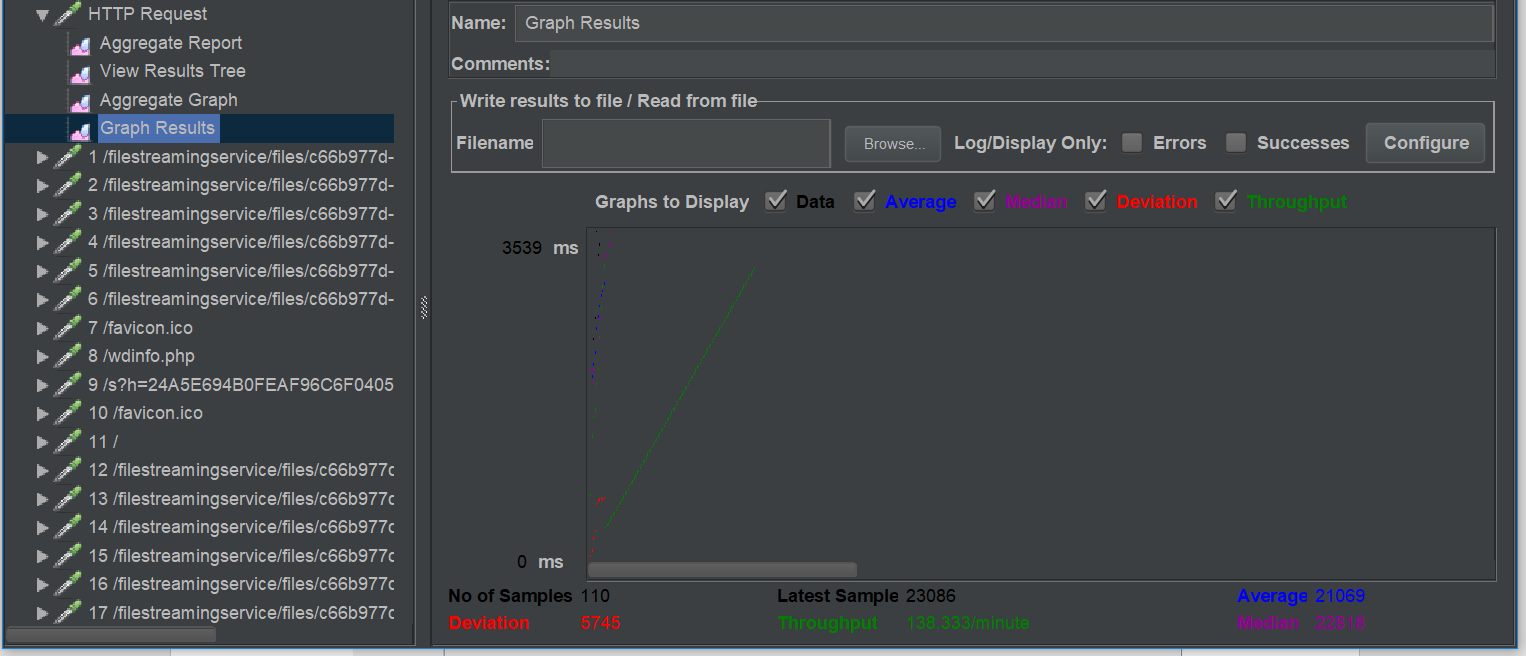Viewport: 1526px width, 656px height.
Task: Expand the 10 /favicon.ico node
Action: [x=42, y=413]
